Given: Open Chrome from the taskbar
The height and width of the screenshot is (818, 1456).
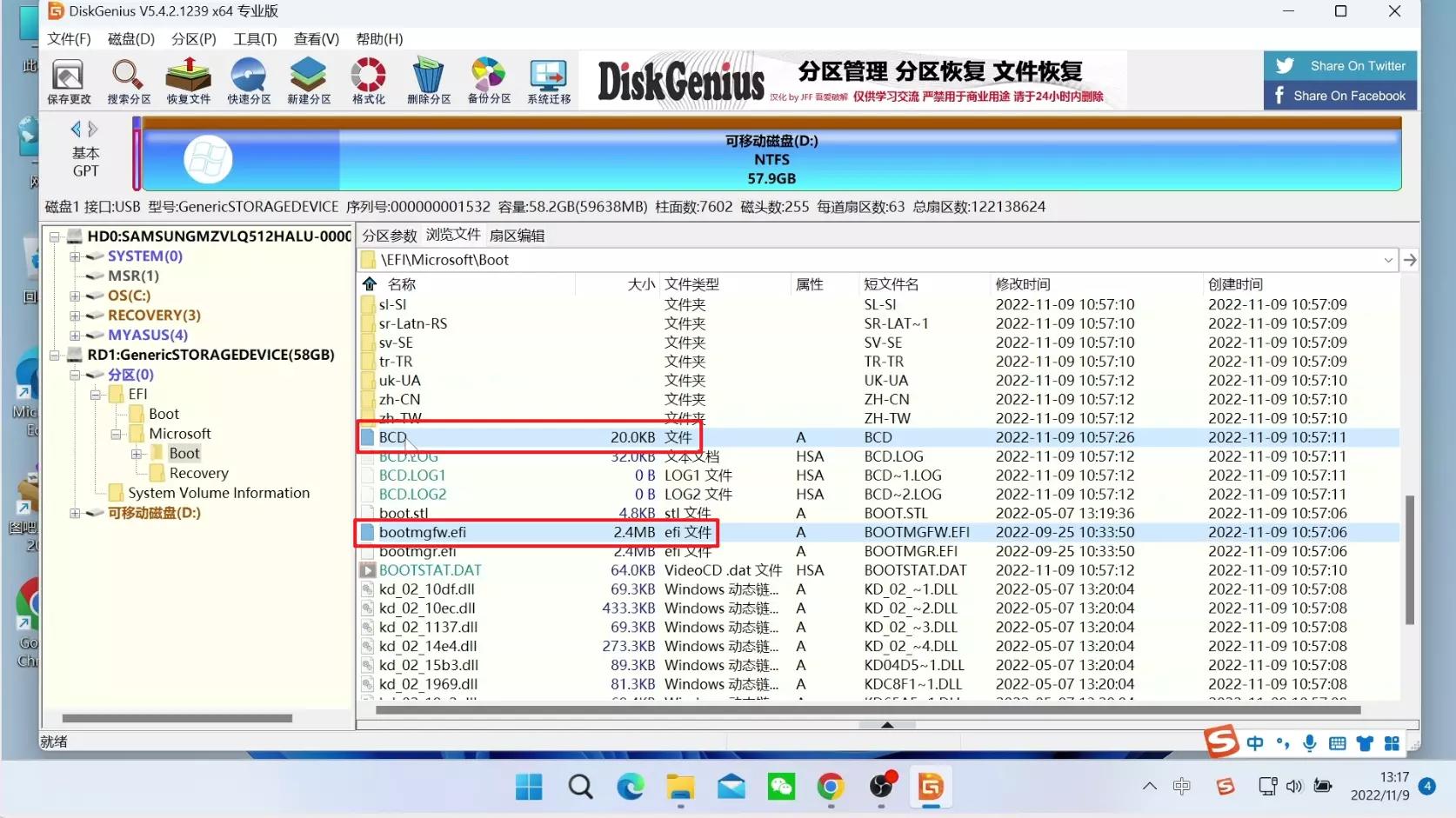Looking at the screenshot, I should click(x=830, y=788).
